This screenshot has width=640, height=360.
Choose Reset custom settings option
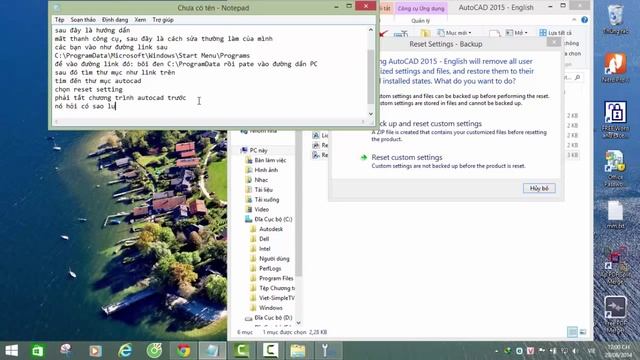coord(407,157)
